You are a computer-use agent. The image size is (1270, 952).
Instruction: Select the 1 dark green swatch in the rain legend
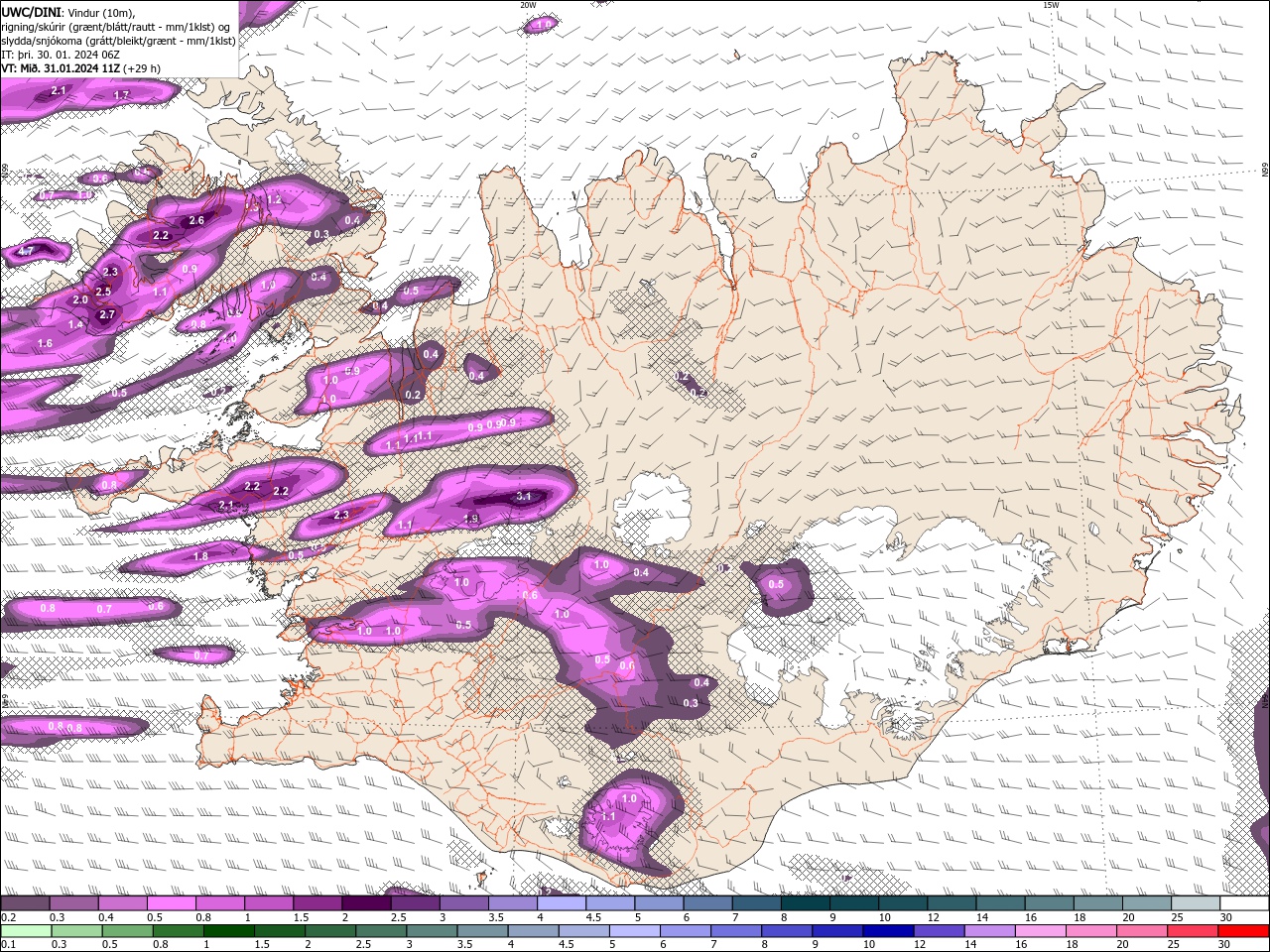[228, 931]
